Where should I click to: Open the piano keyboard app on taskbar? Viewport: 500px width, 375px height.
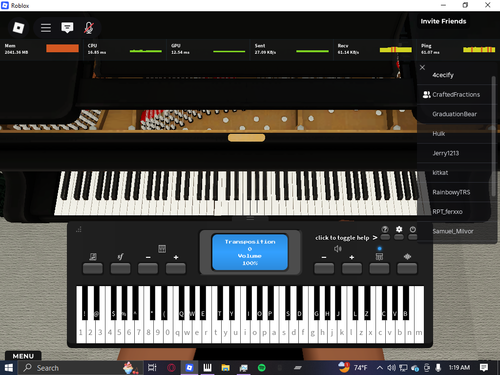(207, 368)
